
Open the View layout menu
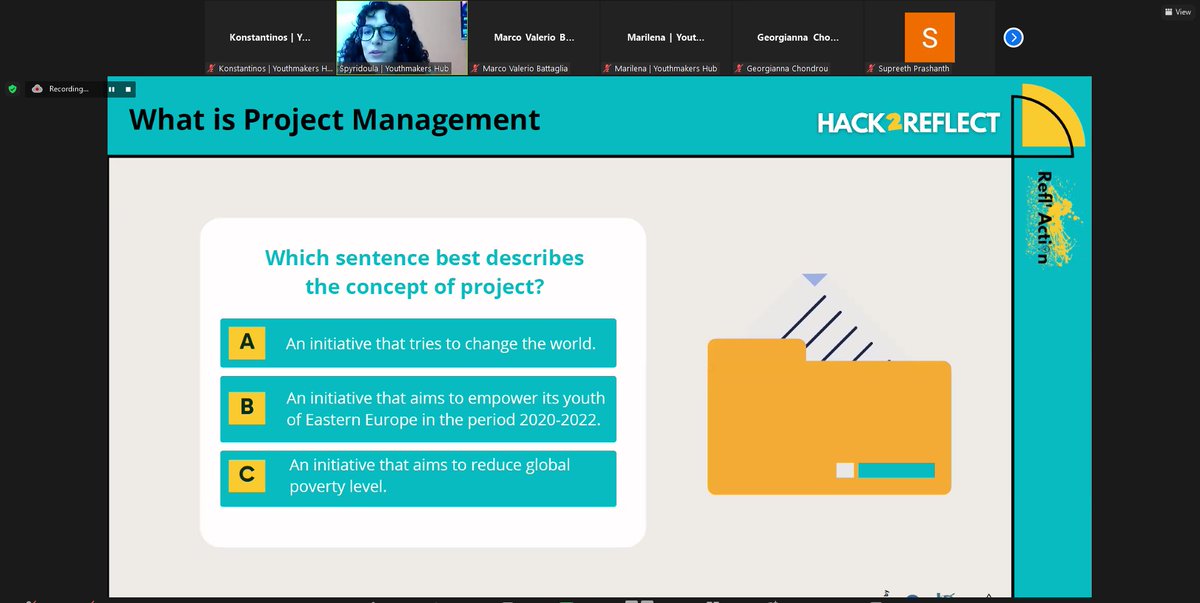[1176, 12]
